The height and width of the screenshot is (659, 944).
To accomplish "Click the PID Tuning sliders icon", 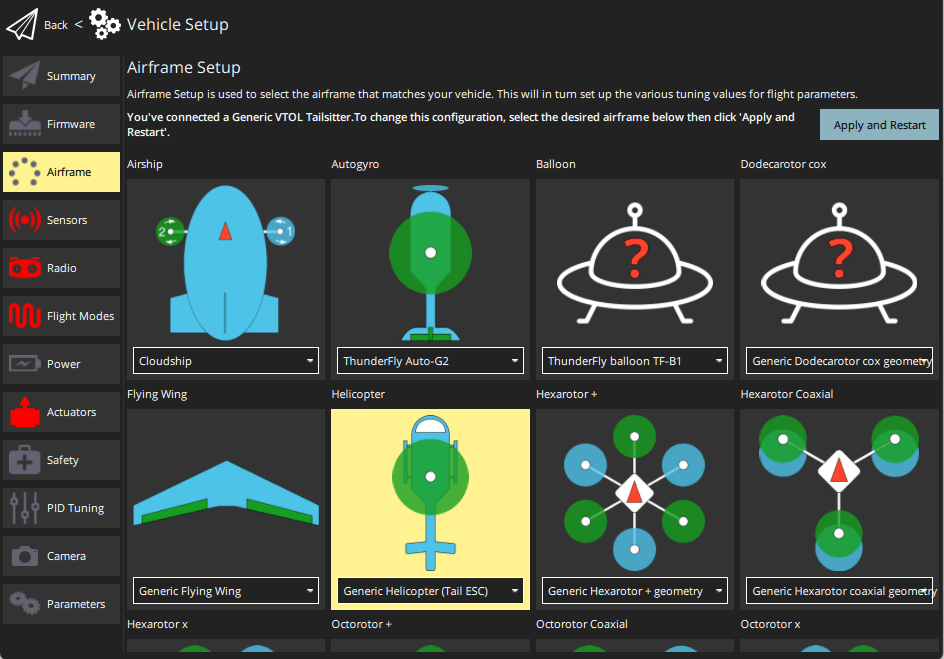I will [24, 508].
